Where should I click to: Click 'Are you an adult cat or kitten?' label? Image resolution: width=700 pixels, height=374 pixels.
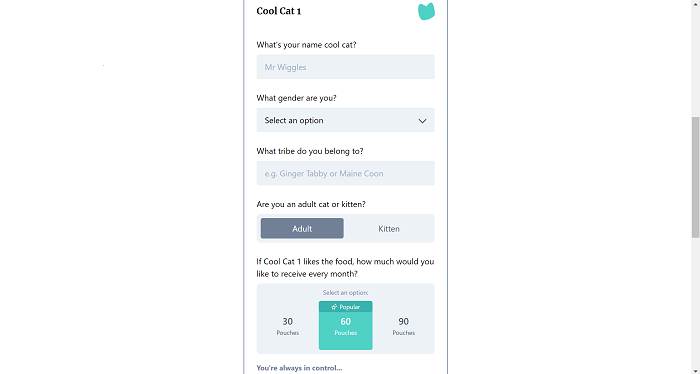point(311,204)
